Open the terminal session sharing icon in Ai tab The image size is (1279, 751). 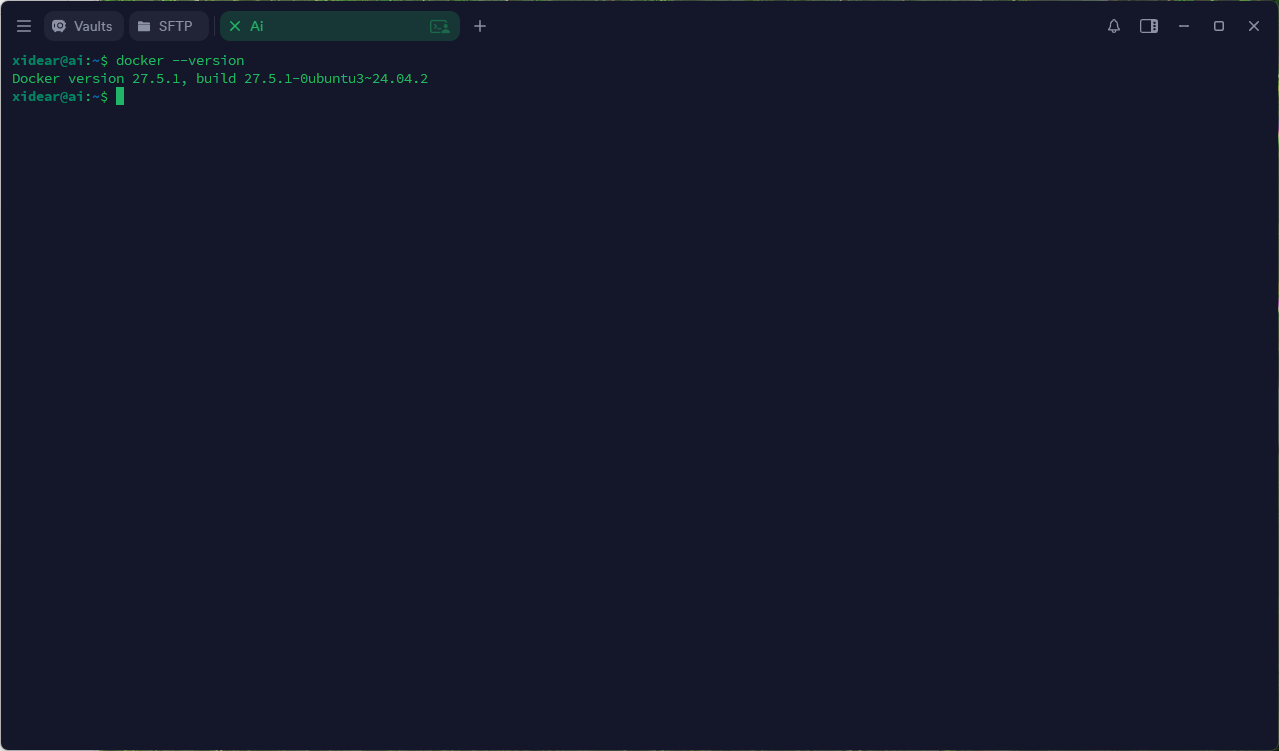coord(439,27)
